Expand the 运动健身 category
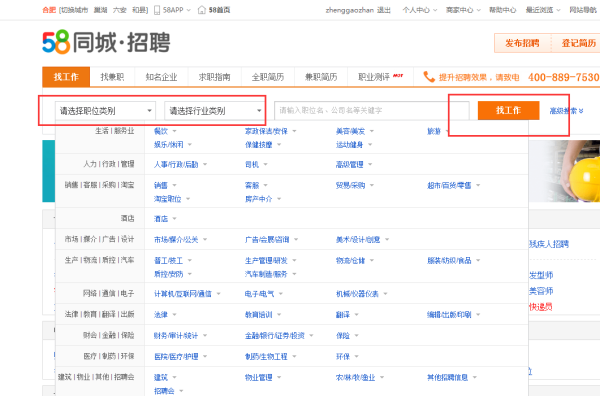 click(354, 145)
